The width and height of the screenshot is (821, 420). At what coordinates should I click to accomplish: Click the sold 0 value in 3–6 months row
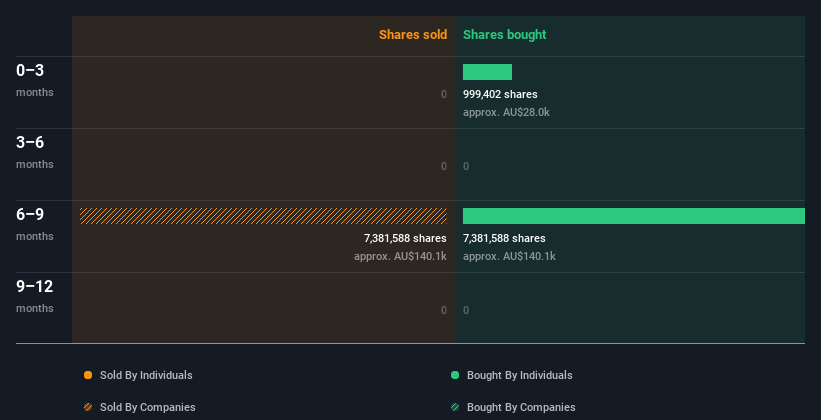(443, 166)
